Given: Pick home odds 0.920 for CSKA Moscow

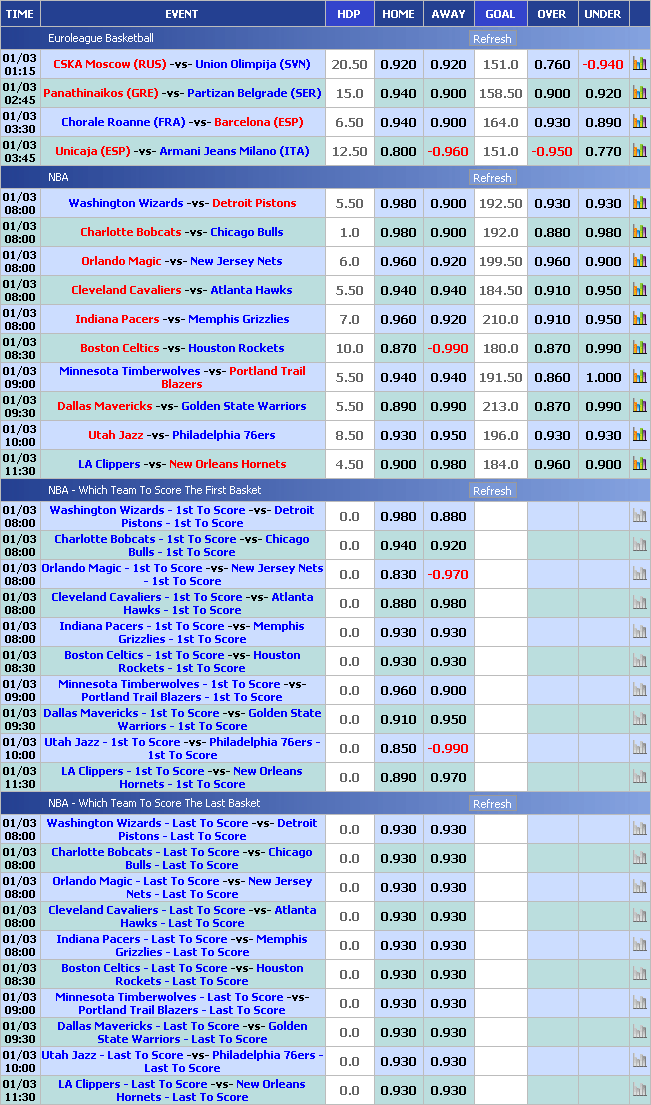Looking at the screenshot, I should coord(398,64).
